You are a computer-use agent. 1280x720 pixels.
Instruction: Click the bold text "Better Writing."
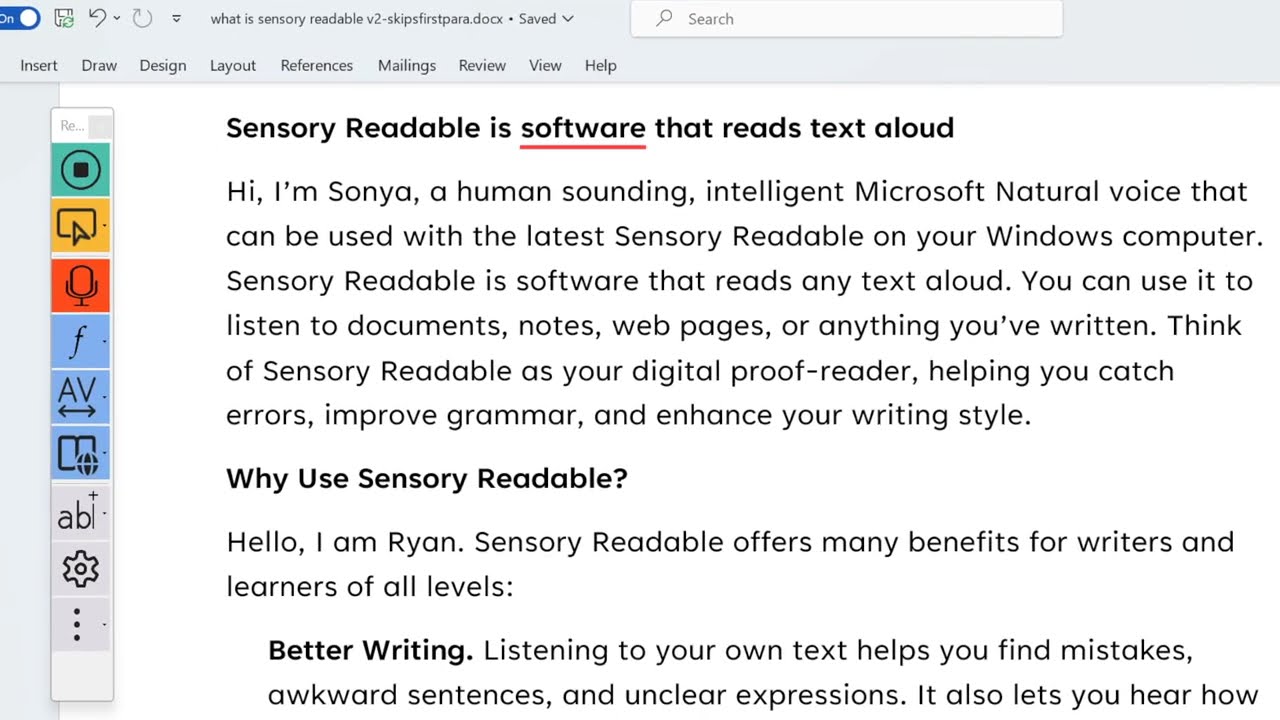pyautogui.click(x=370, y=651)
